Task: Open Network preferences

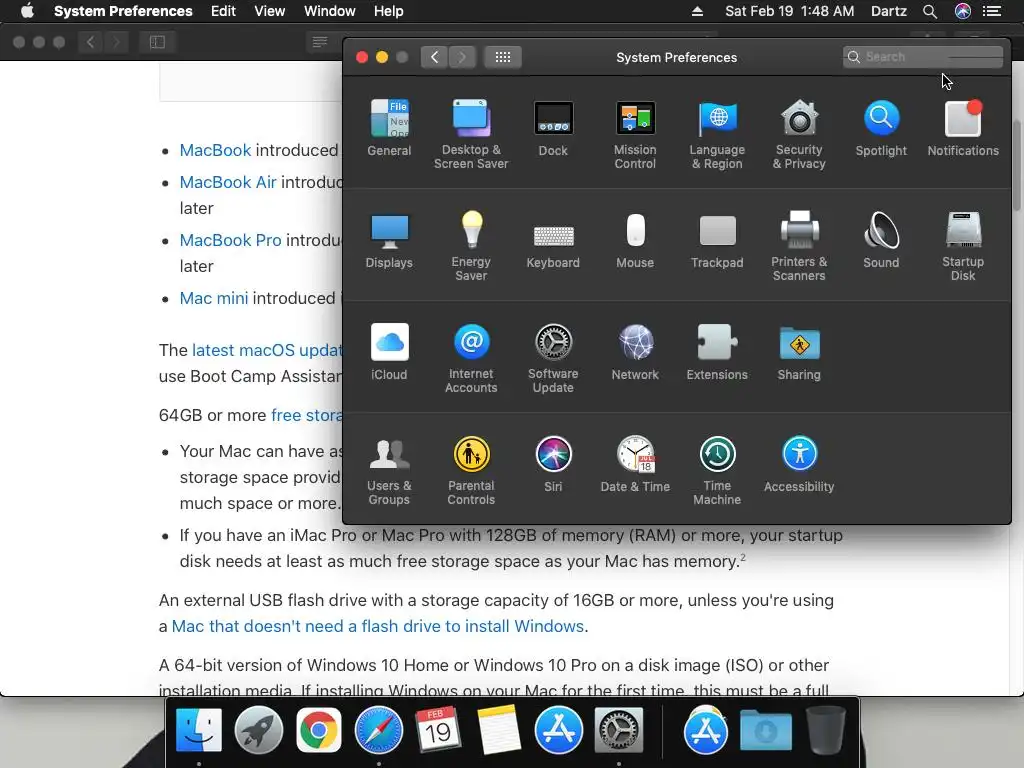Action: pyautogui.click(x=635, y=352)
